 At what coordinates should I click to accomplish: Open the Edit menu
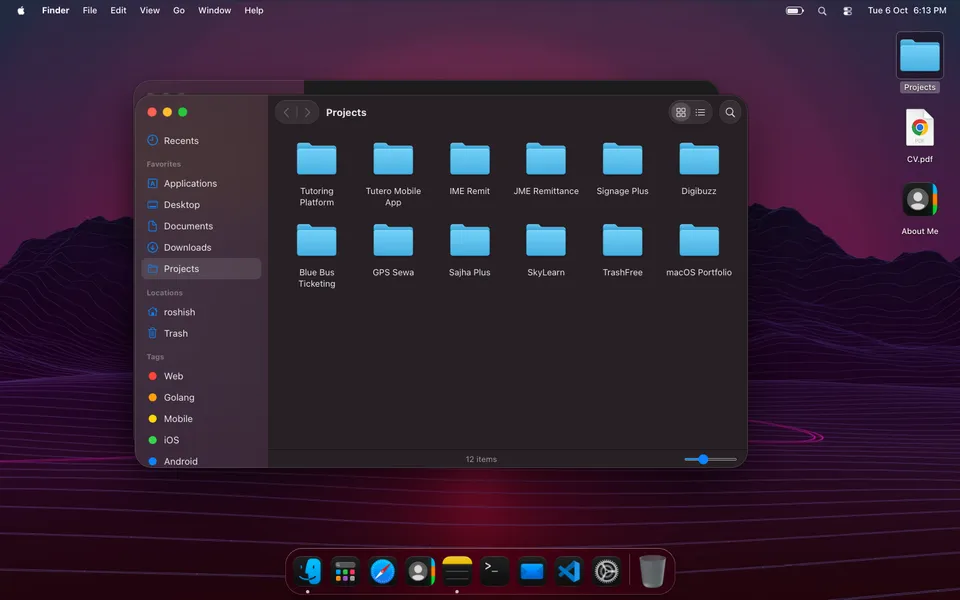coord(118,10)
